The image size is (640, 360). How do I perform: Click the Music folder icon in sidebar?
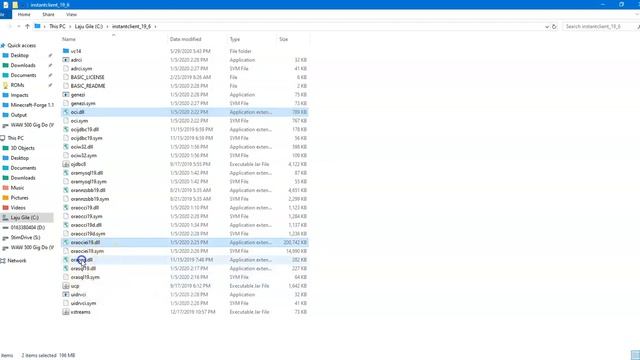coord(6,188)
